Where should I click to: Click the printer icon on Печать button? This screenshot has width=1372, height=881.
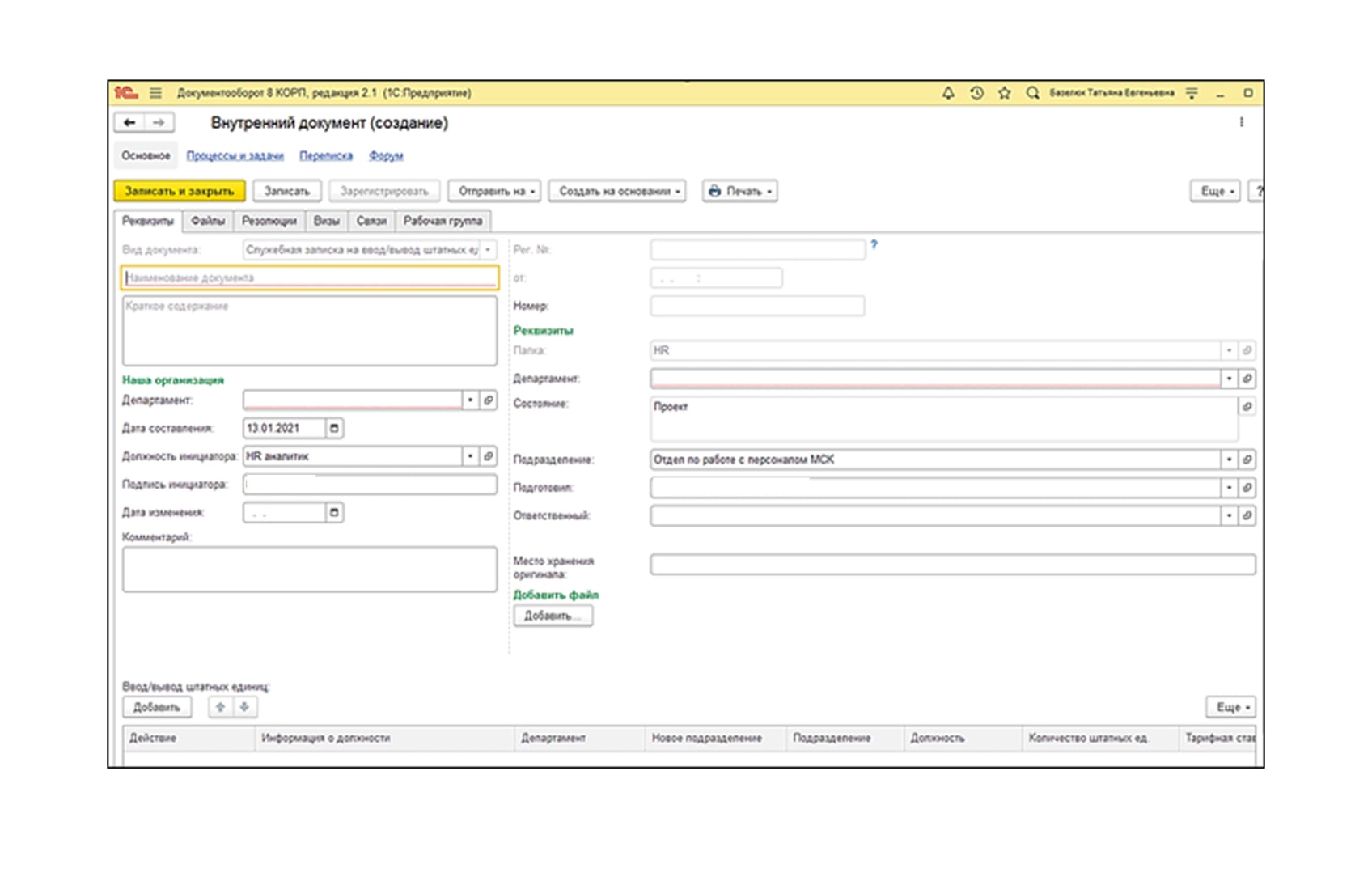pos(715,191)
